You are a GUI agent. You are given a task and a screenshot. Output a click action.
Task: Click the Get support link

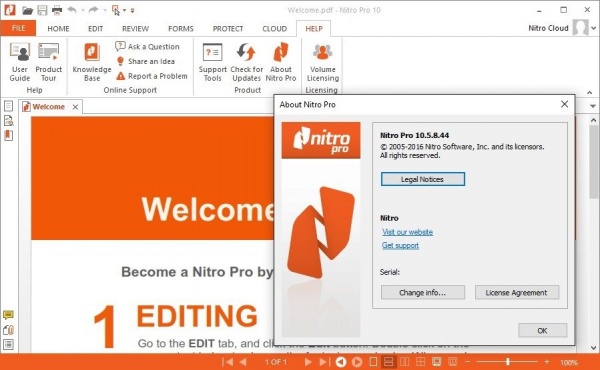[x=400, y=245]
